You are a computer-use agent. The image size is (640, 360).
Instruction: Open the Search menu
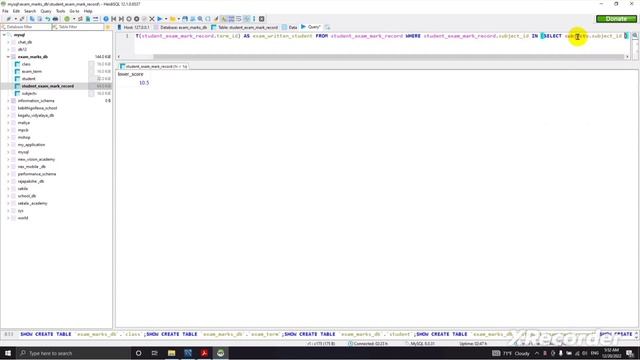pos(30,11)
